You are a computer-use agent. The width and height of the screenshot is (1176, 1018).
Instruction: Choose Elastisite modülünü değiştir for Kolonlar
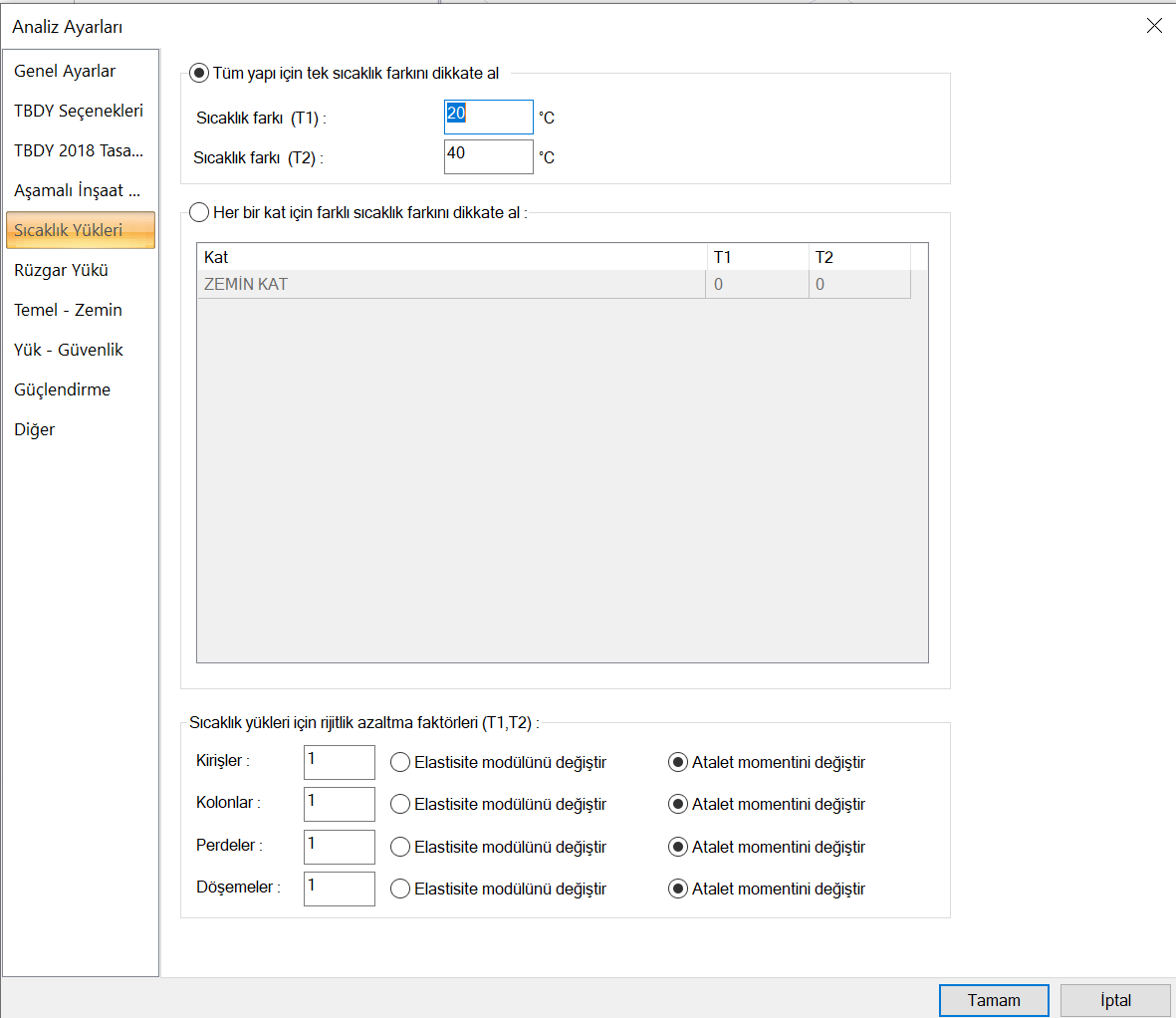[x=400, y=805]
